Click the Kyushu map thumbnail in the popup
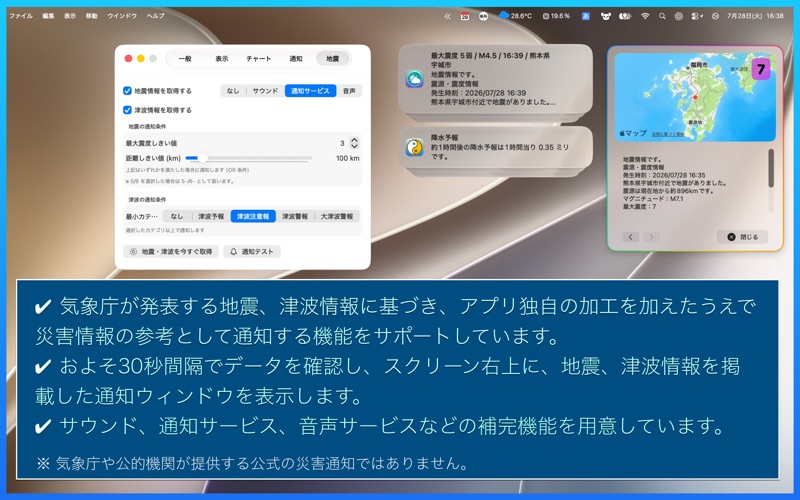Screen dimensions: 800x500 click(695, 97)
